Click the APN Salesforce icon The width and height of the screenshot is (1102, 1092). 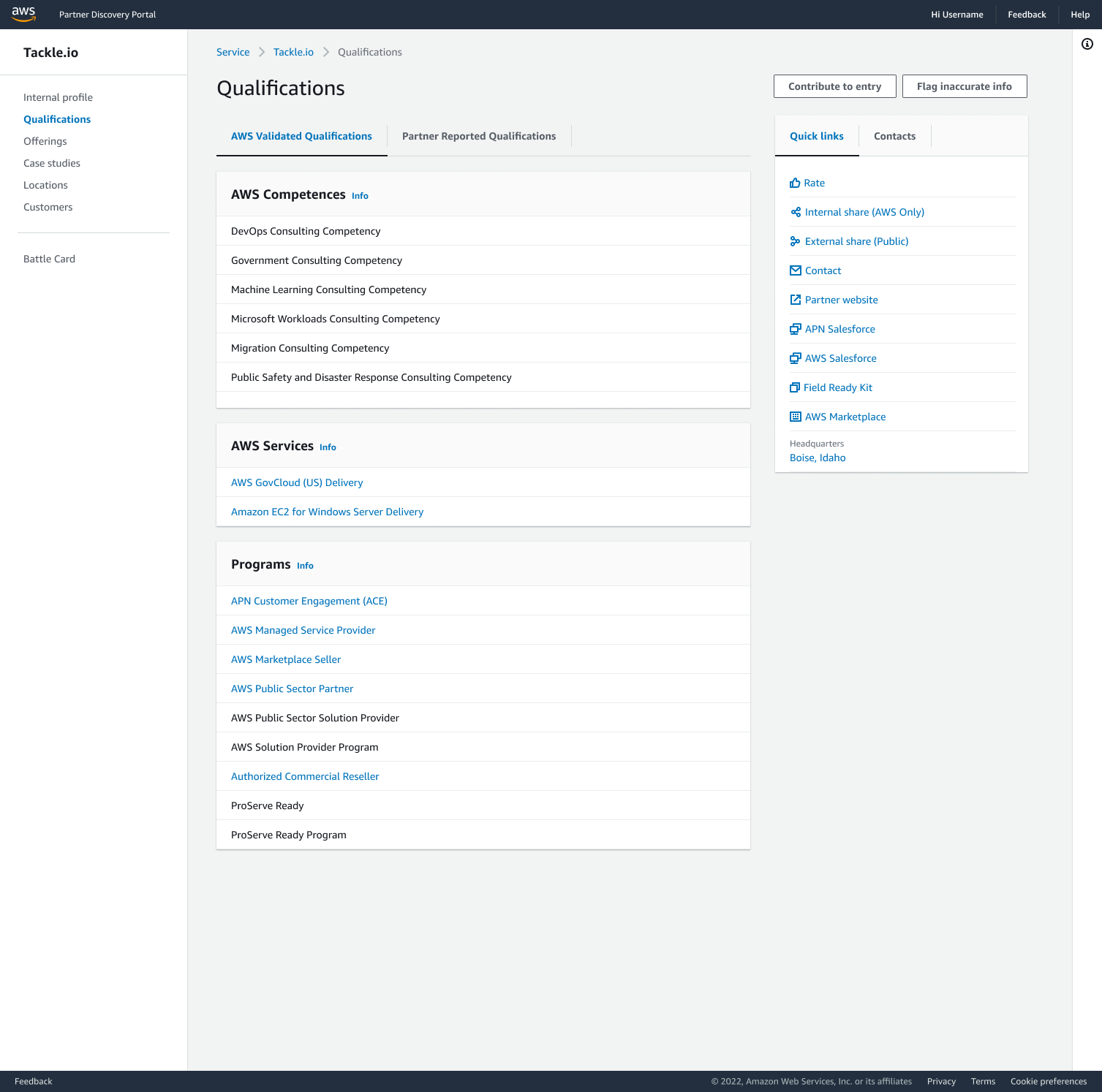click(796, 329)
